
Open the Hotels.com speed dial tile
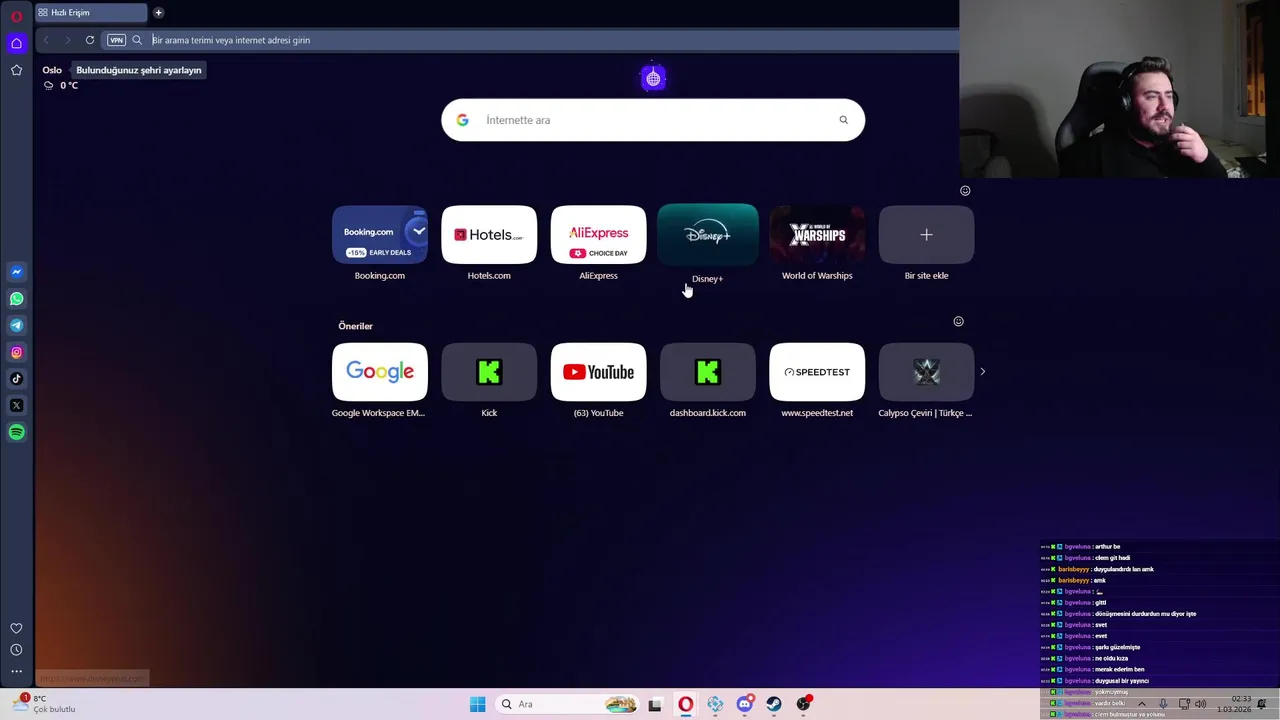tap(489, 235)
